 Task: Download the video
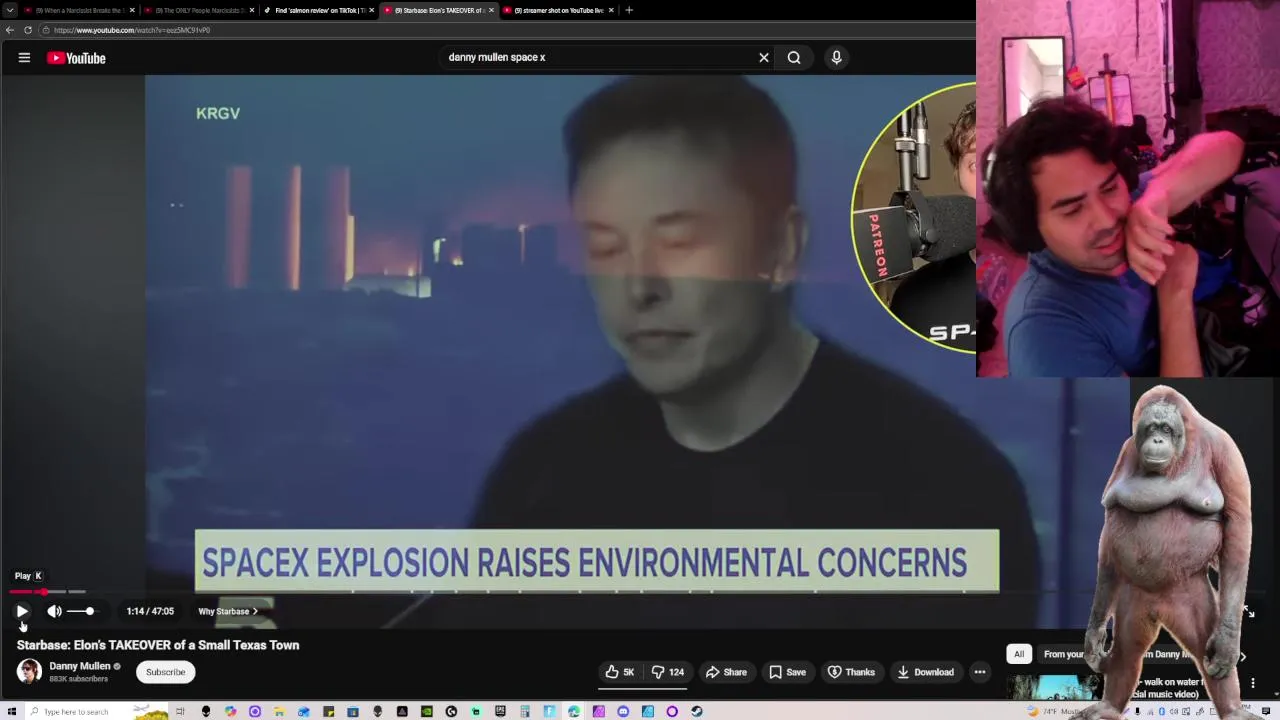[x=925, y=672]
